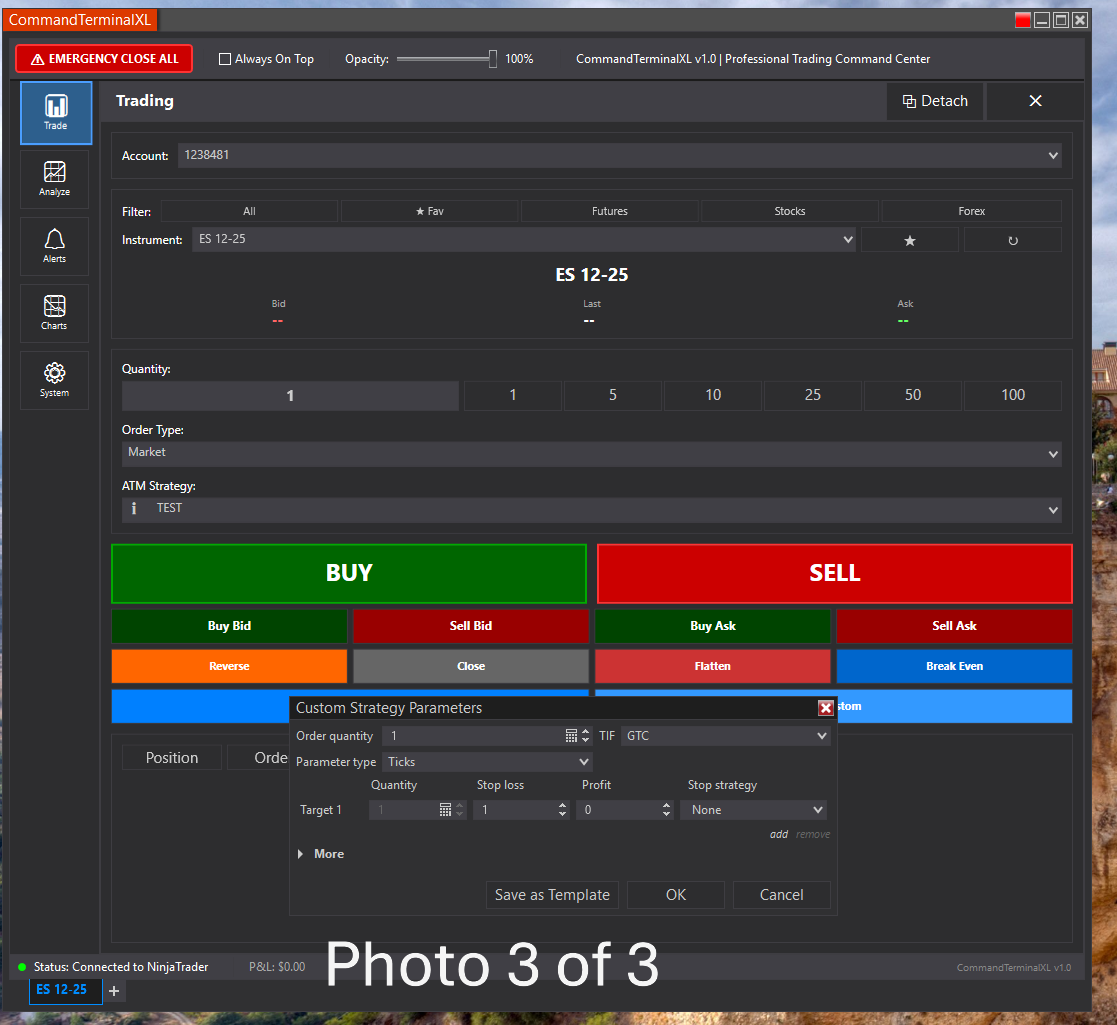Screen dimensions: 1117x1025
Task: Open the System gear icon
Action: [55, 380]
